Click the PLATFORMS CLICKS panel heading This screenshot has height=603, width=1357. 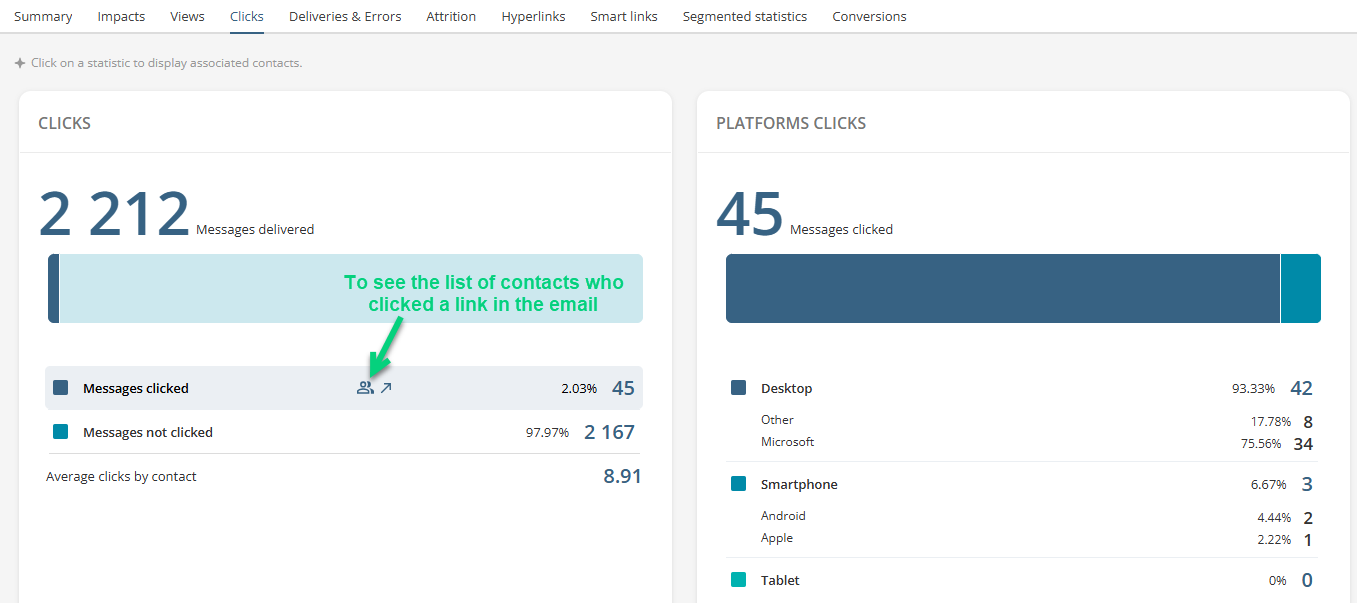(791, 123)
